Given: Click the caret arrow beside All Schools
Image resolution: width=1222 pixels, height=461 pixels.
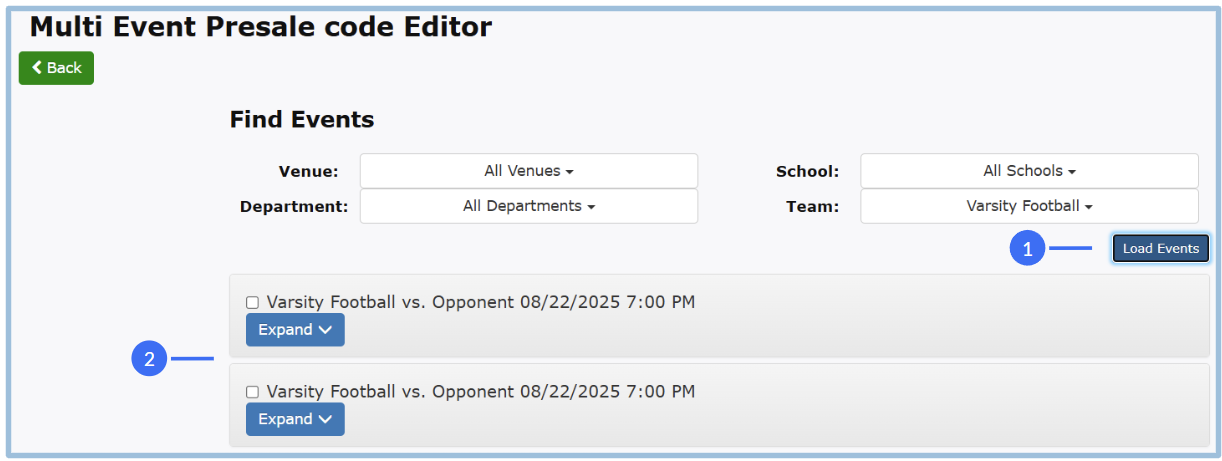Looking at the screenshot, I should (1072, 172).
